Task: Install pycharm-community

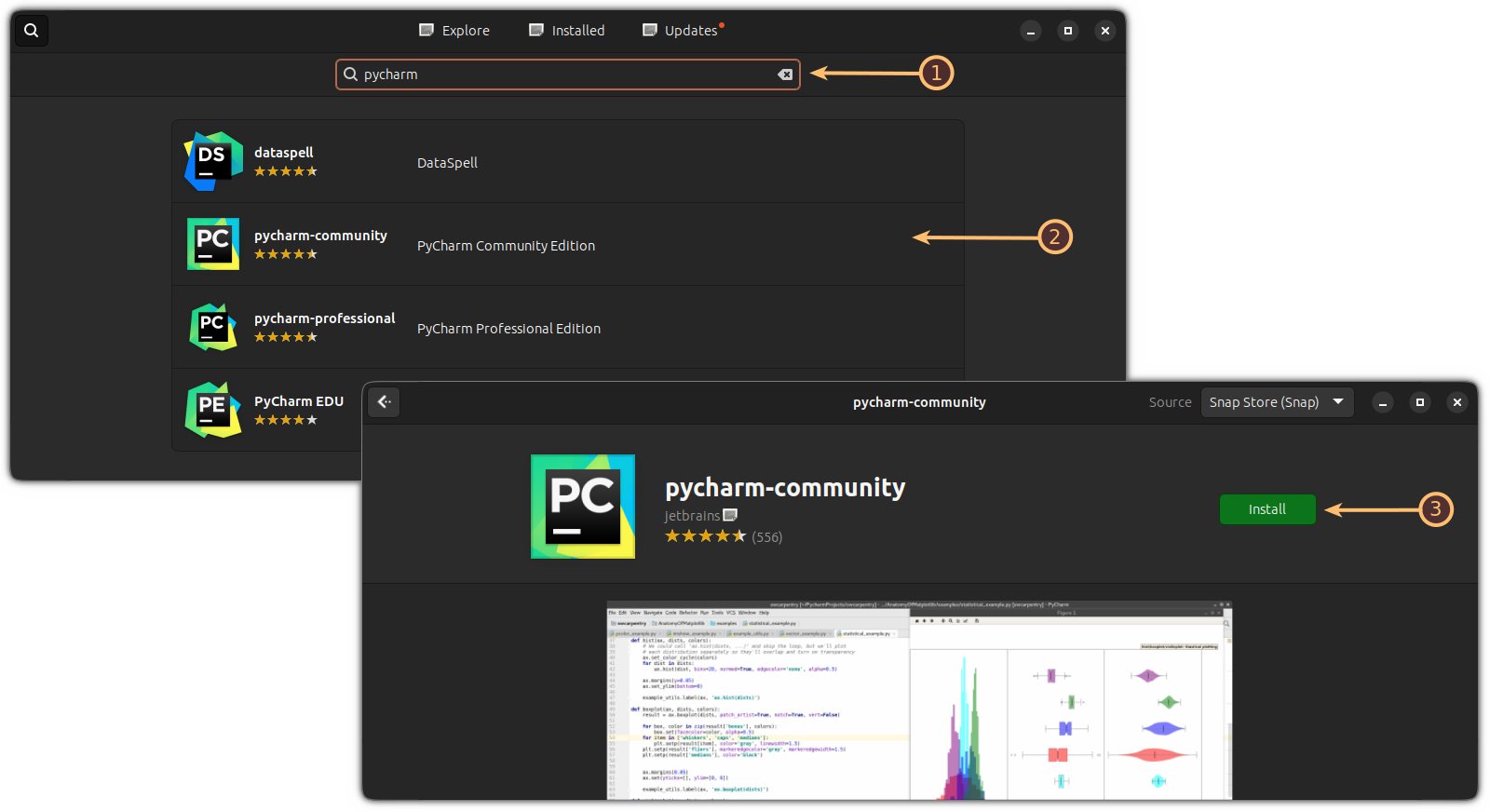Action: [x=1267, y=509]
